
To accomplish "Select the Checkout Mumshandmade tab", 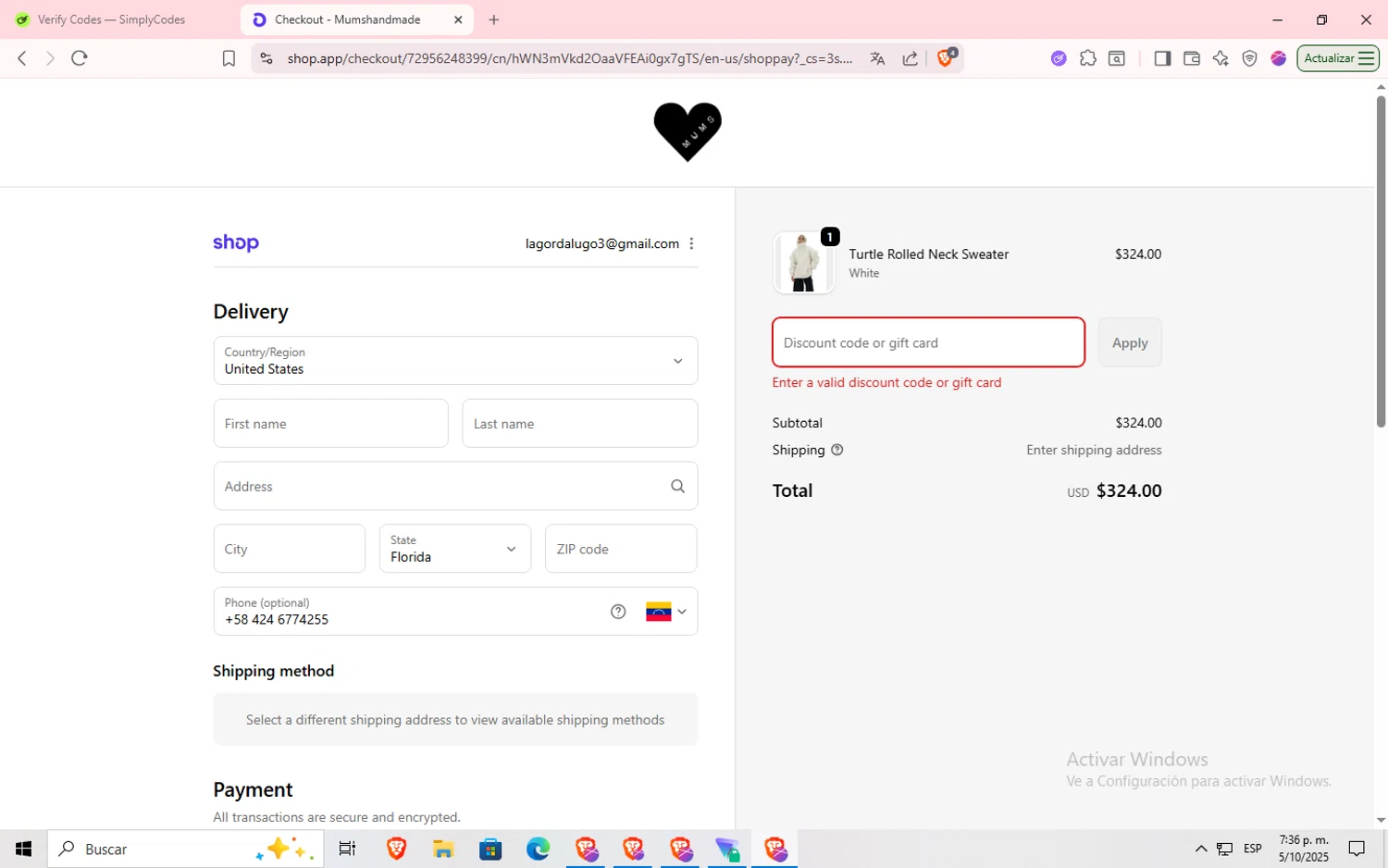I will click(x=348, y=19).
